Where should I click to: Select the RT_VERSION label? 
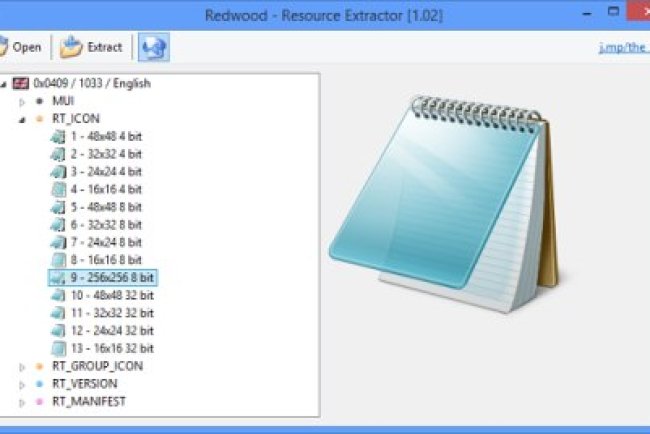[85, 383]
